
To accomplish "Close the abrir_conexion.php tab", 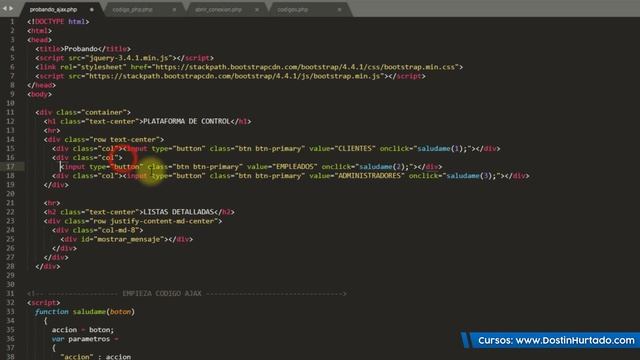I will 257,9.
